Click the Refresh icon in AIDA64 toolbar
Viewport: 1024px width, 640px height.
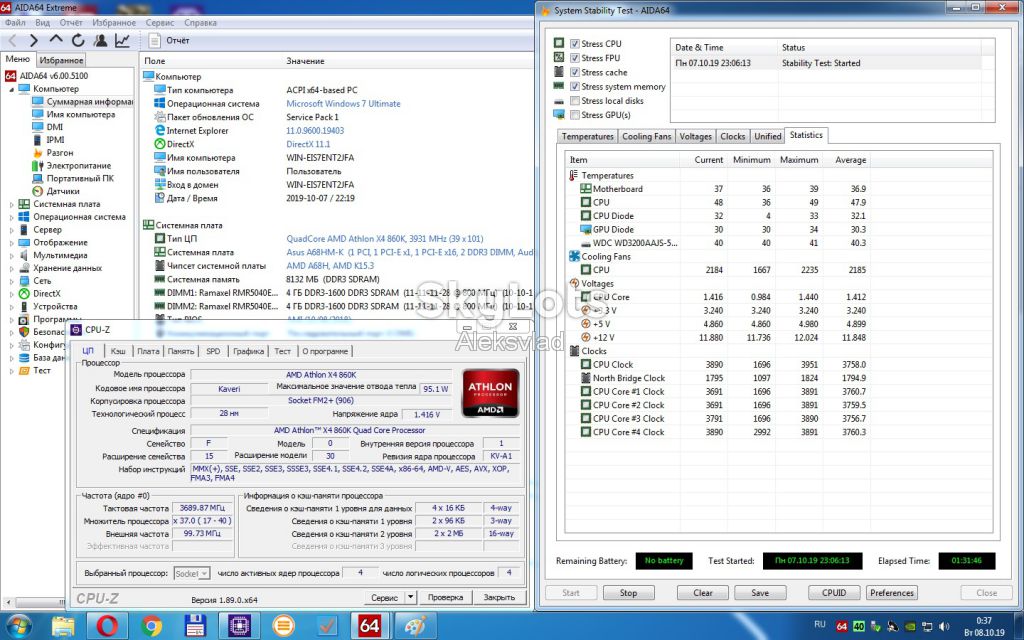click(x=78, y=40)
